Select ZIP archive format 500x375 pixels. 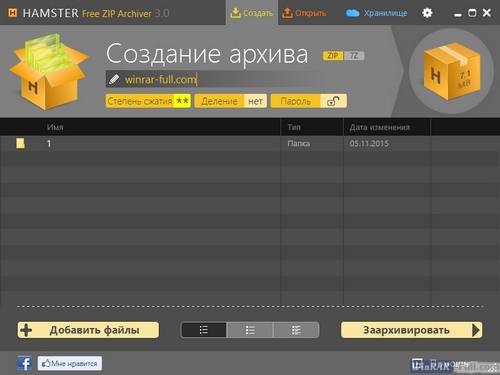coord(333,56)
